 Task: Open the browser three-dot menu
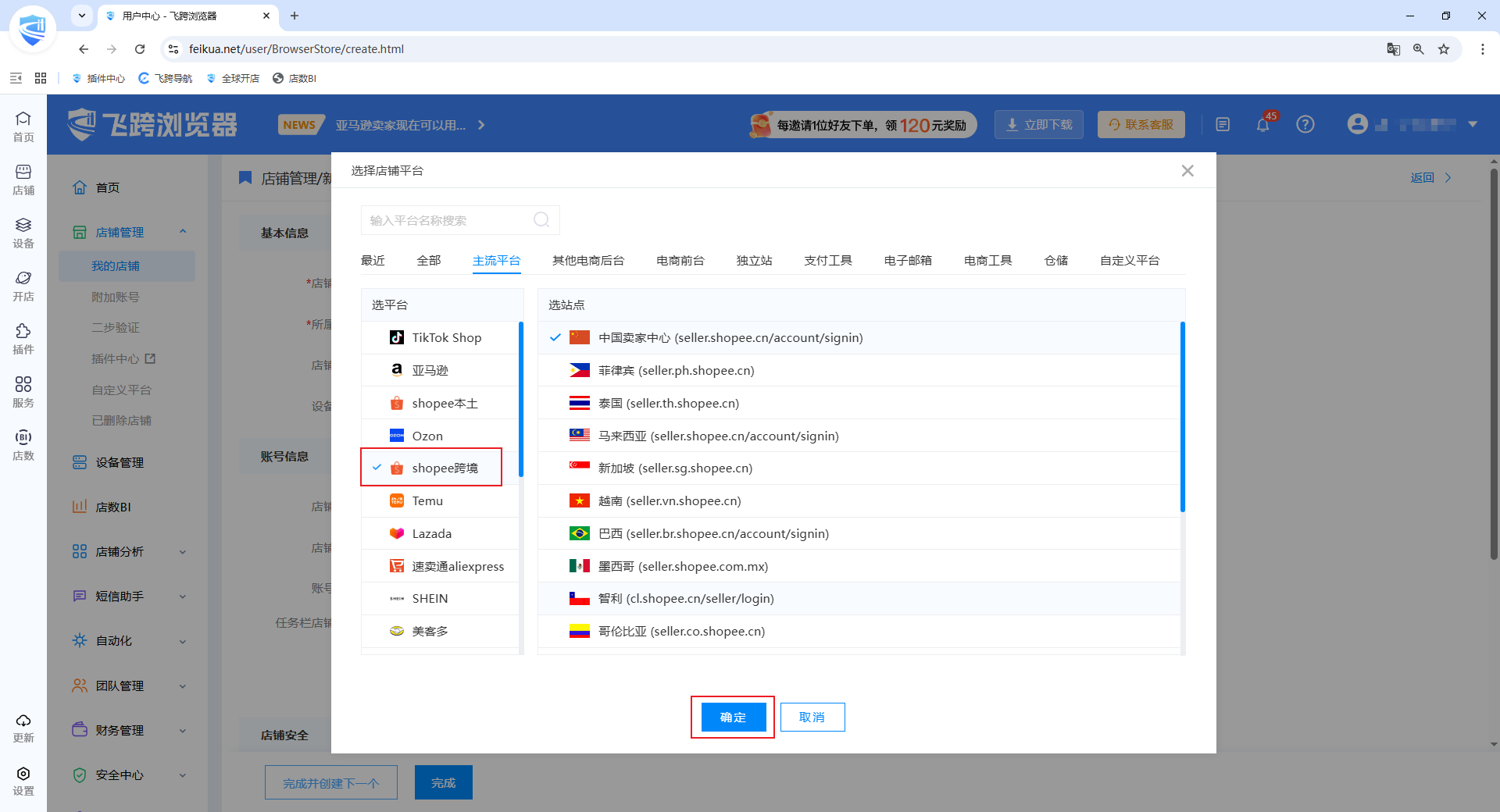[x=1483, y=49]
